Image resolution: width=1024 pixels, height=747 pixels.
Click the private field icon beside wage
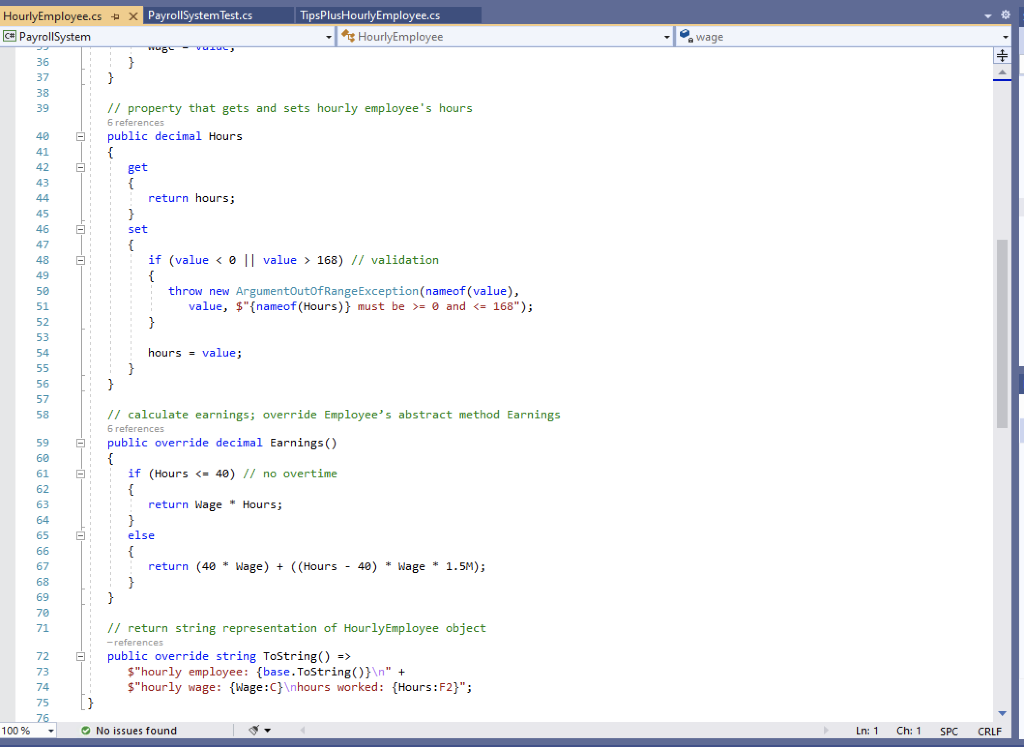686,37
